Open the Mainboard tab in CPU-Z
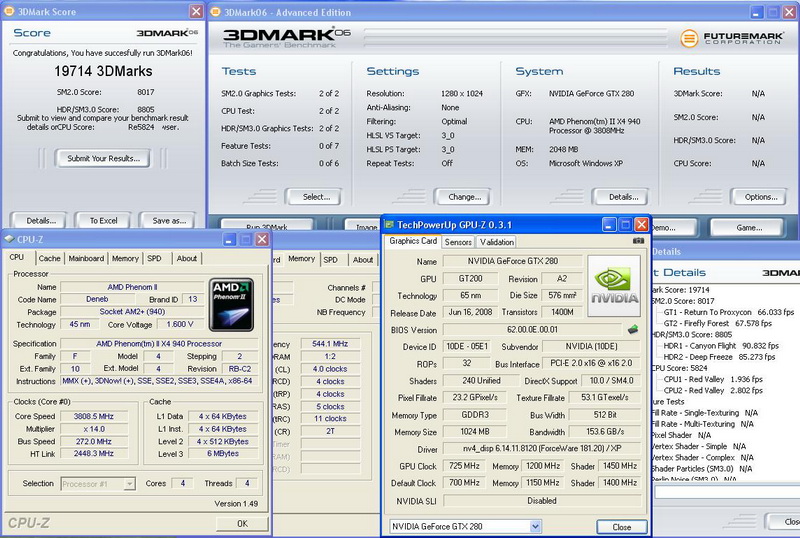 pos(86,258)
